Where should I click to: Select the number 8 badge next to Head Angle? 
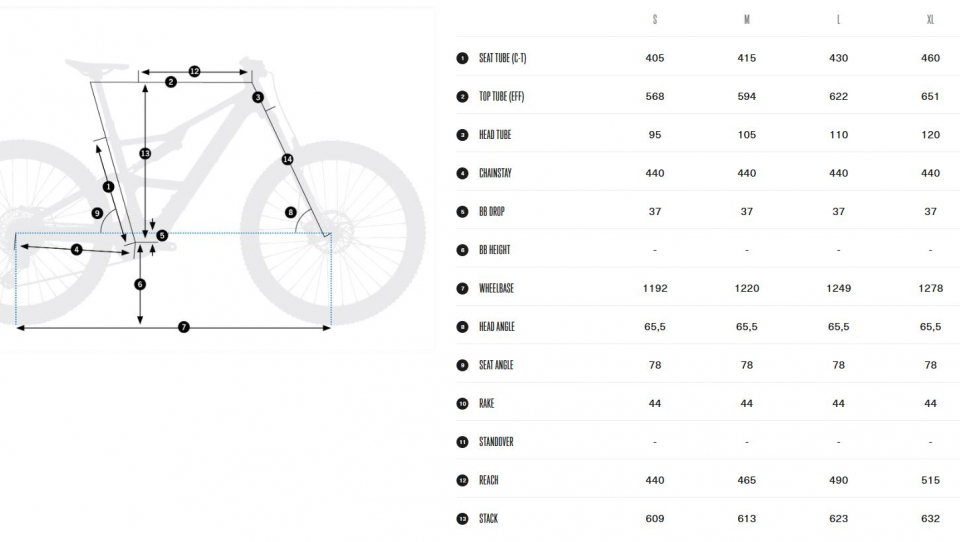[x=462, y=327]
